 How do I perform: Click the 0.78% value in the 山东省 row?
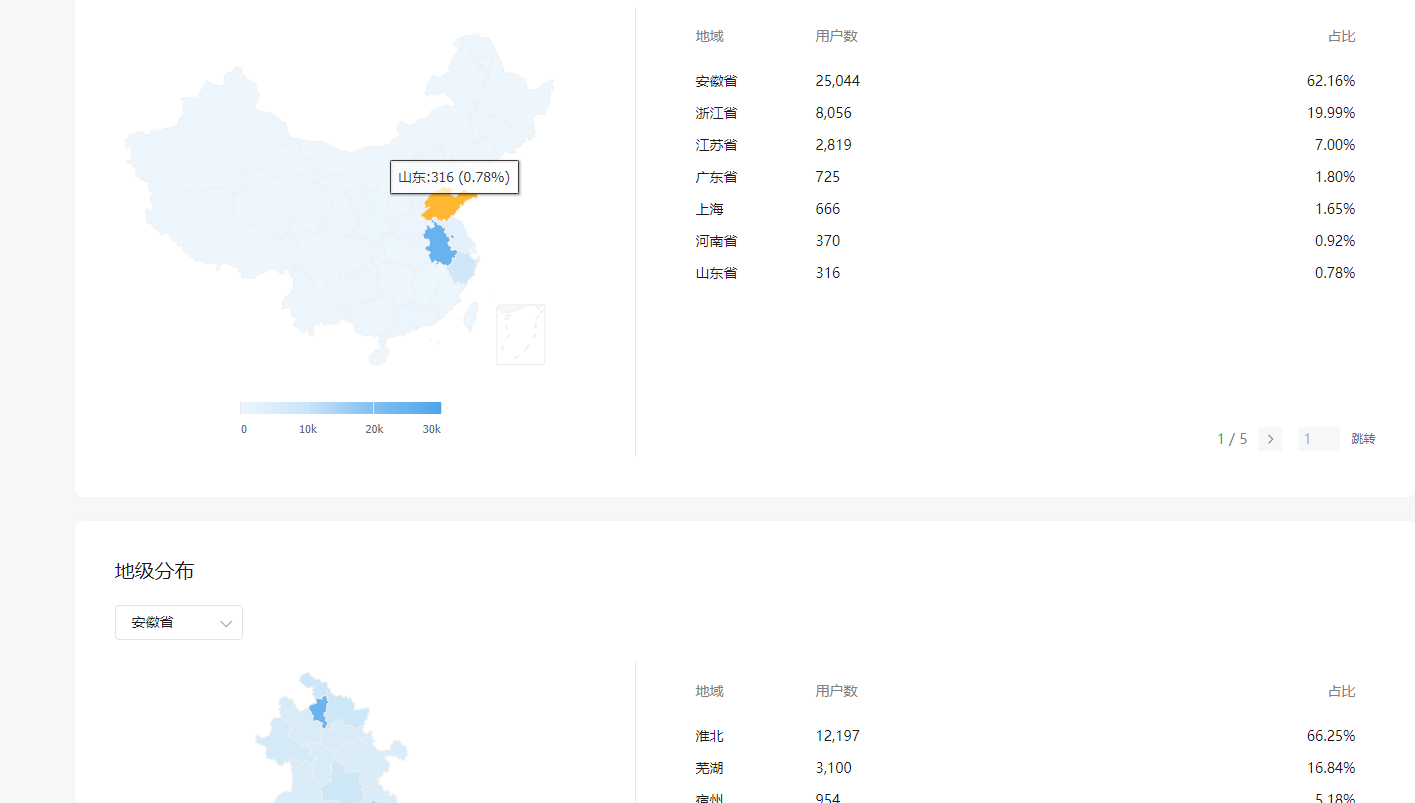(1335, 273)
